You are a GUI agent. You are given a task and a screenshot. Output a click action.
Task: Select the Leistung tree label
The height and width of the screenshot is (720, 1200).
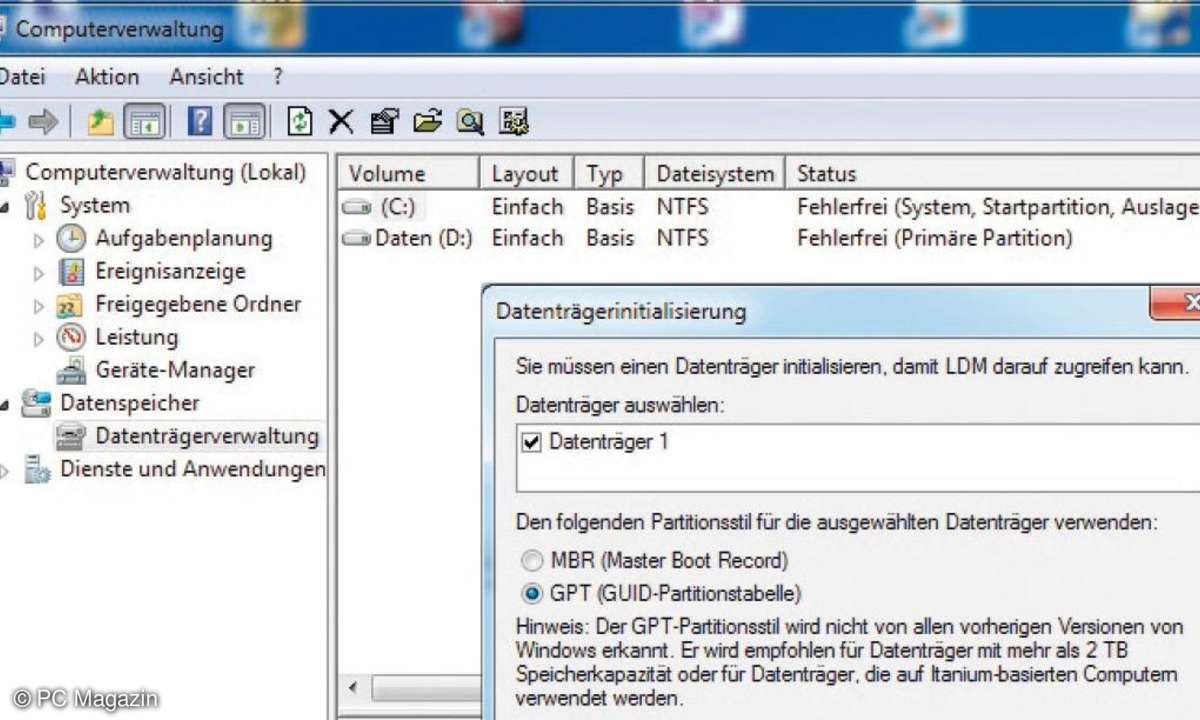click(137, 337)
